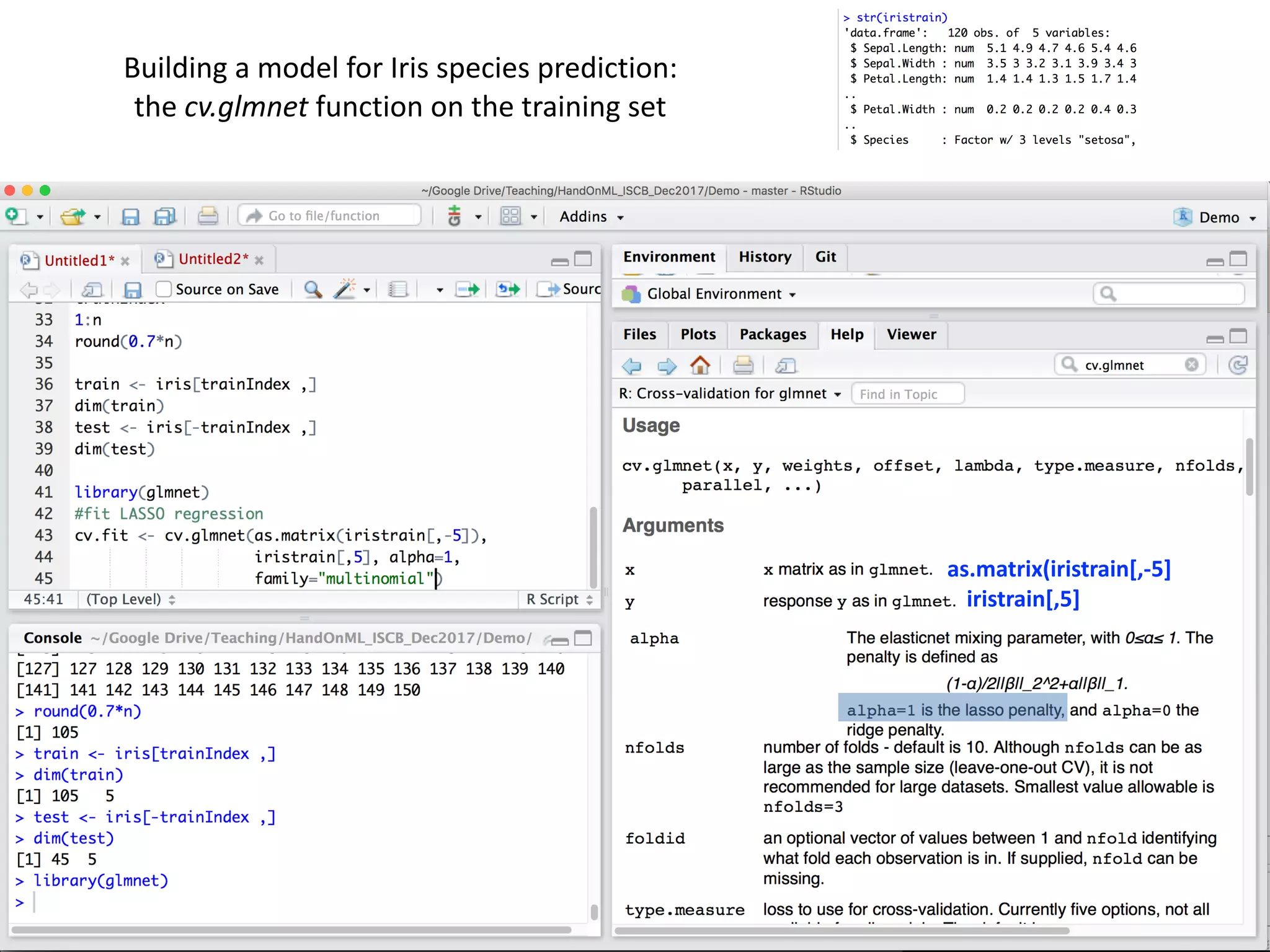
Task: Toggle the Source on Save checkbox
Action: click(x=164, y=289)
